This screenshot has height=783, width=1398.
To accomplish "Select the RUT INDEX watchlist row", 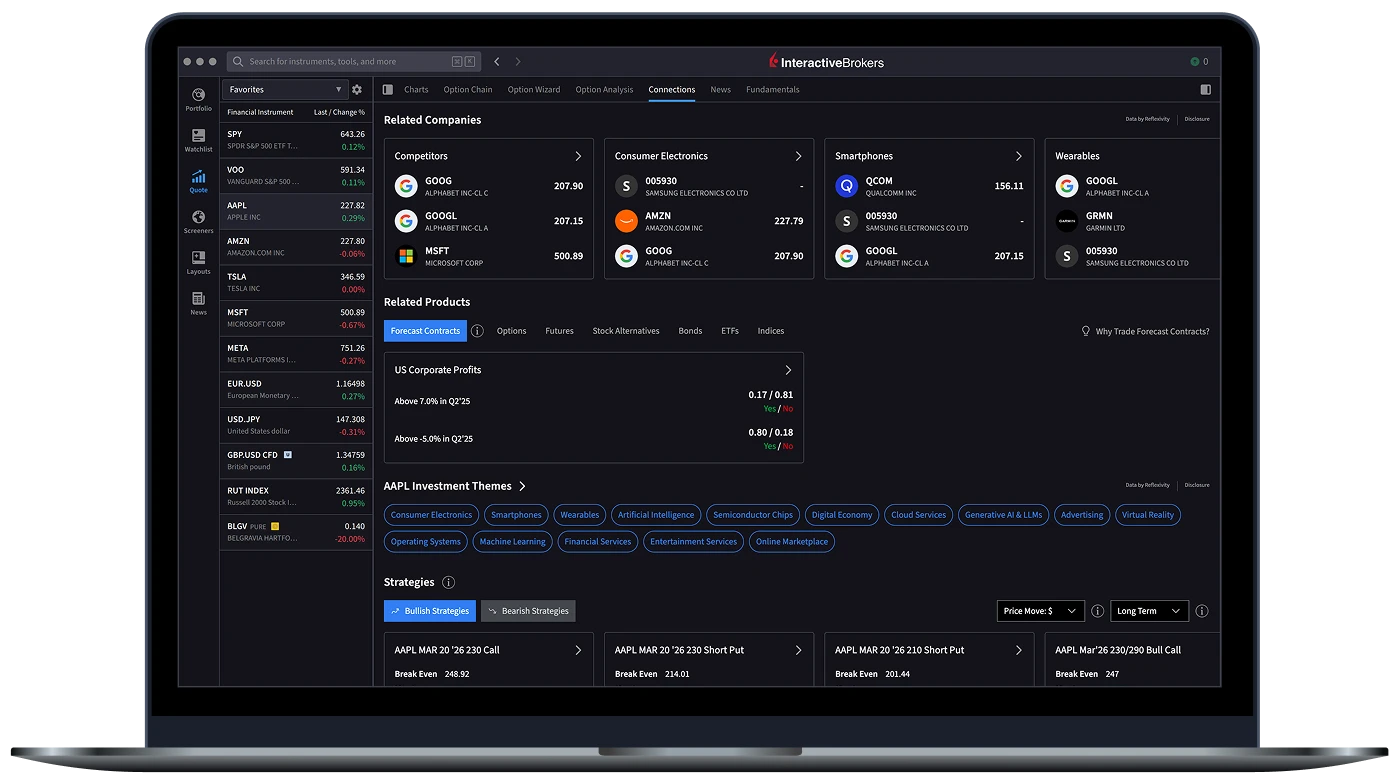I will 296,497.
